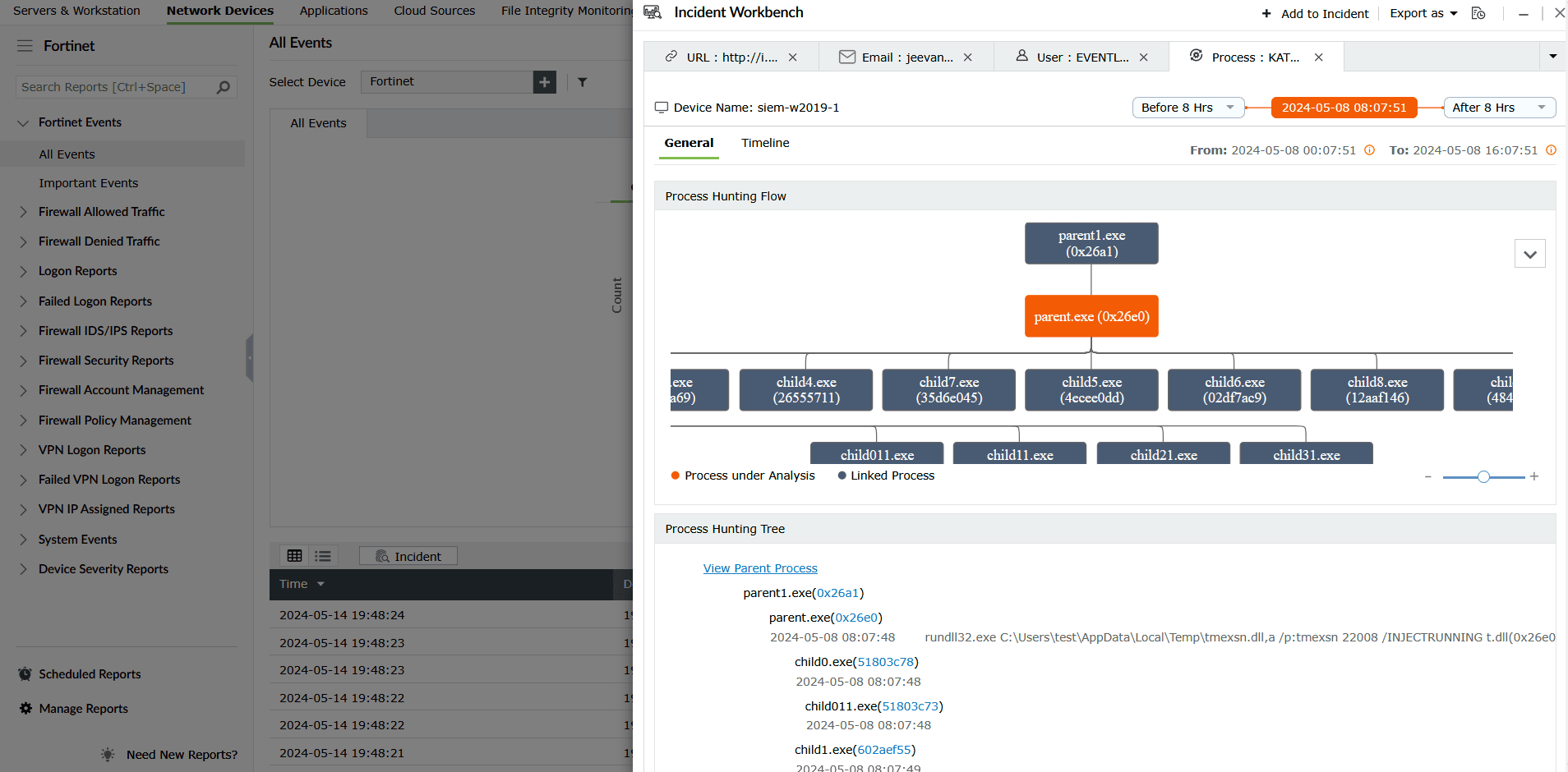The height and width of the screenshot is (772, 1568).
Task: Open the Incident Workbench header icon
Action: [x=652, y=12]
